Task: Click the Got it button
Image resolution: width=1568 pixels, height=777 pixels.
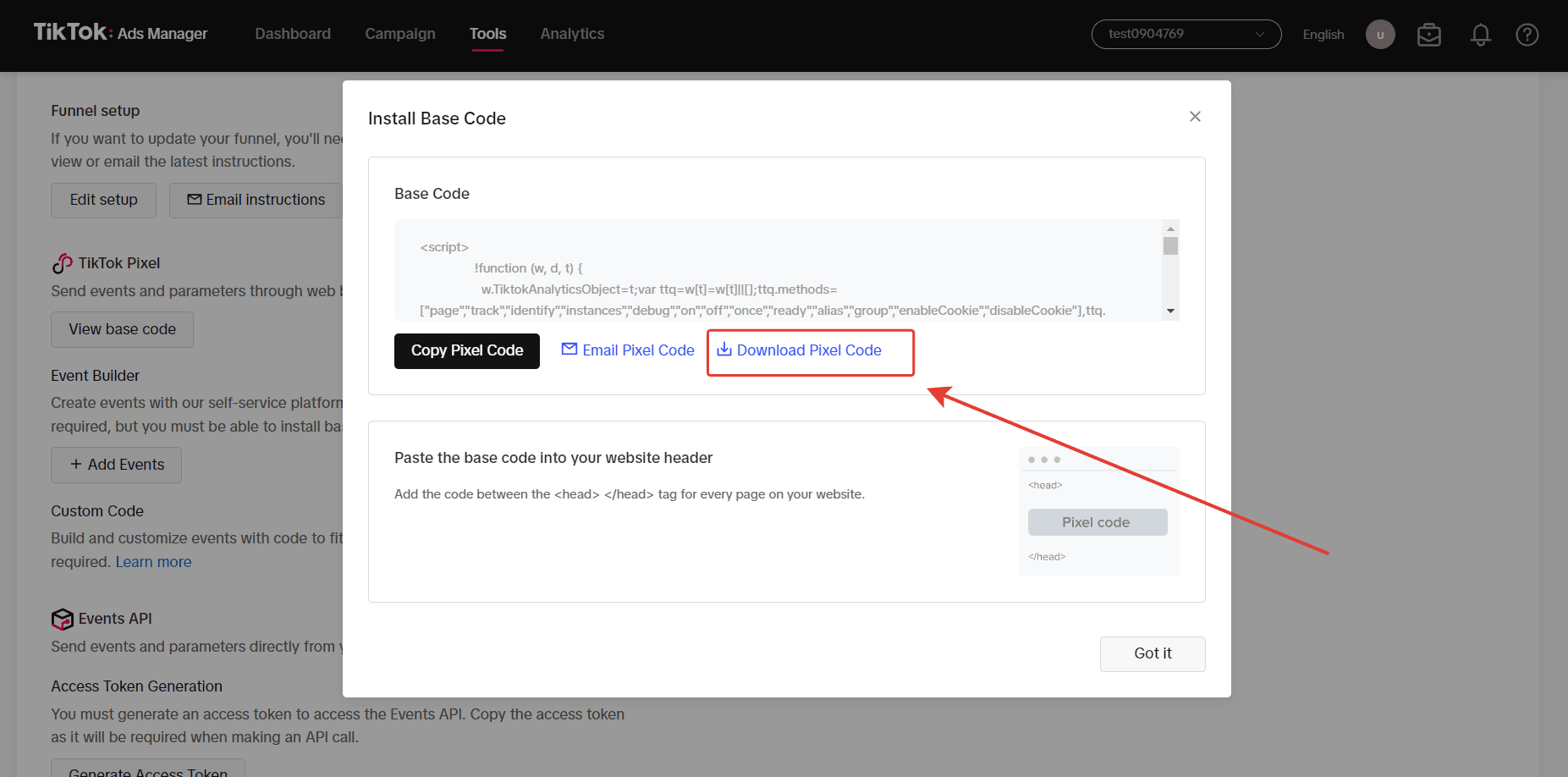Action: (x=1153, y=653)
